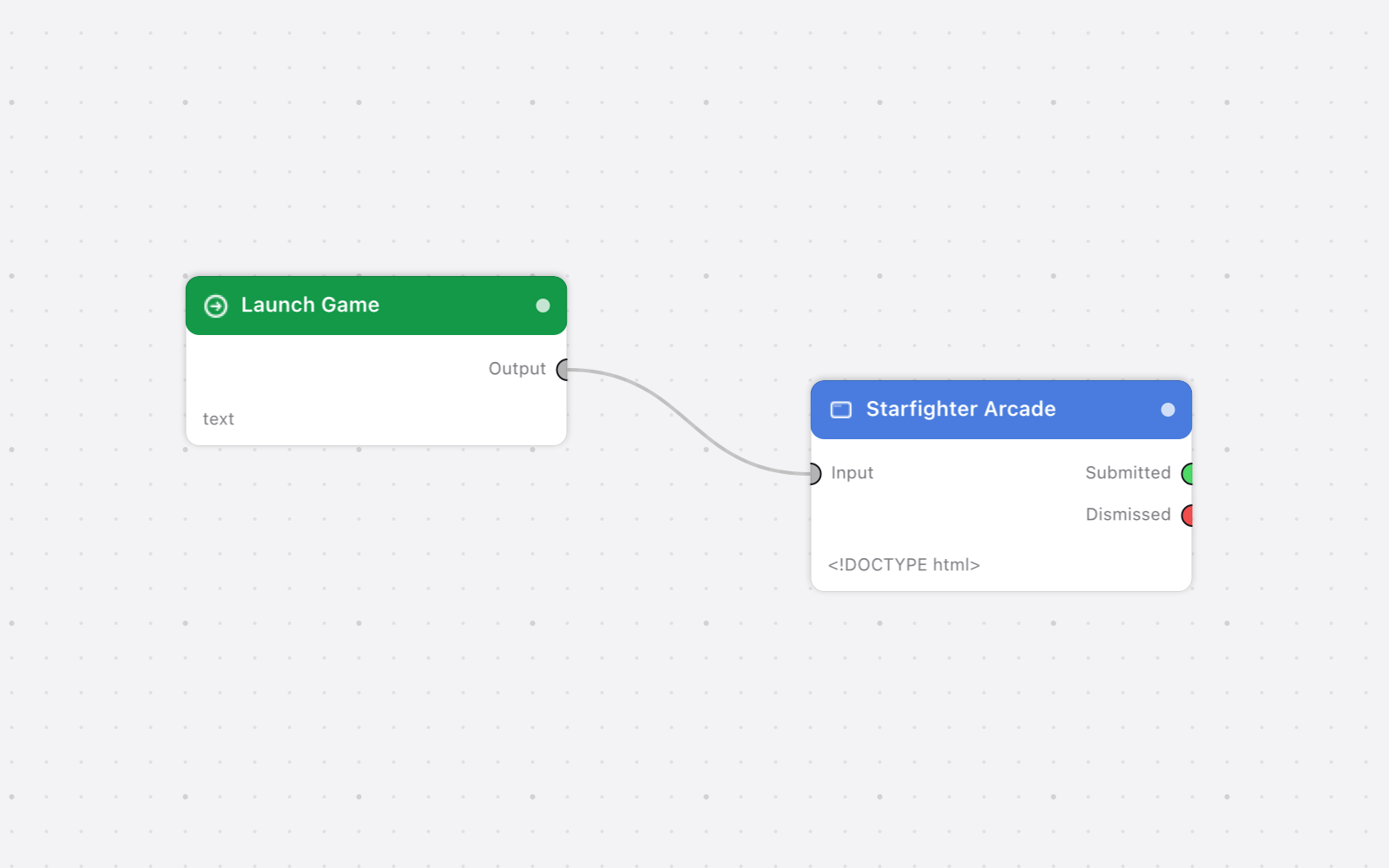Click the status dot on Starfighter Arcade node
This screenshot has height=868, width=1389.
[1168, 410]
